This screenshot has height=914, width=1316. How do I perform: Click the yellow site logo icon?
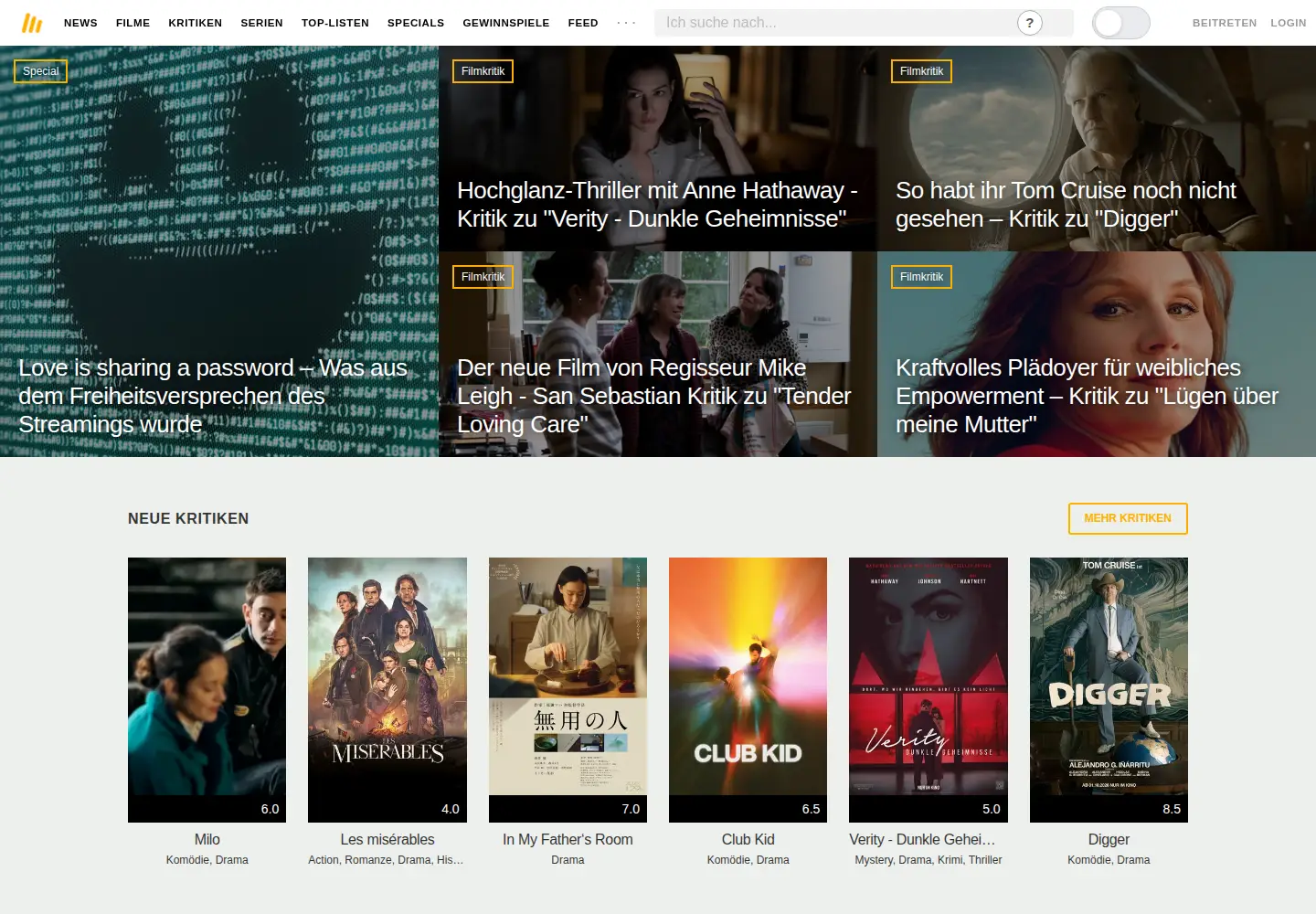click(32, 23)
